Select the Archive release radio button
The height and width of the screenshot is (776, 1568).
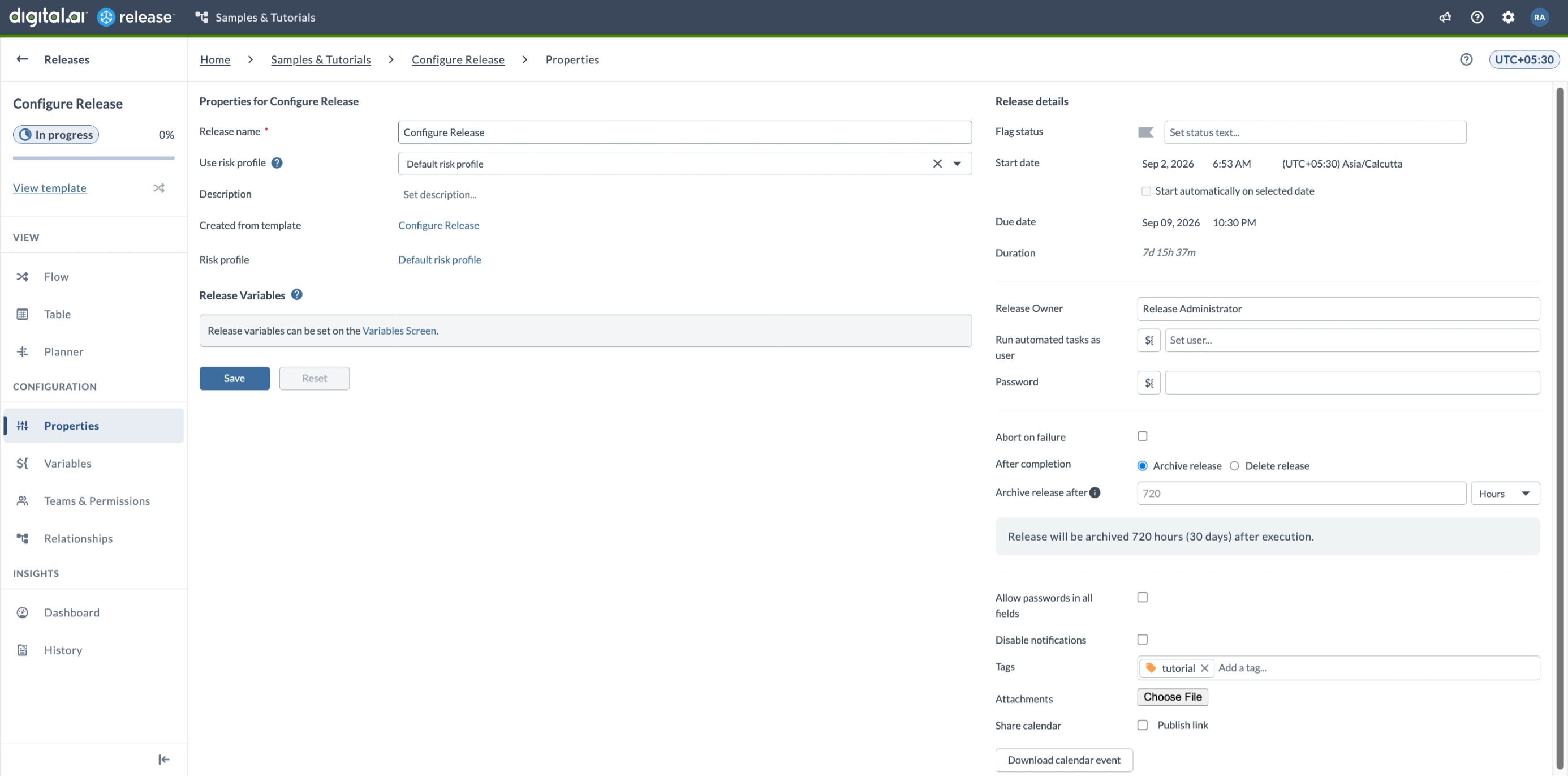click(x=1142, y=465)
